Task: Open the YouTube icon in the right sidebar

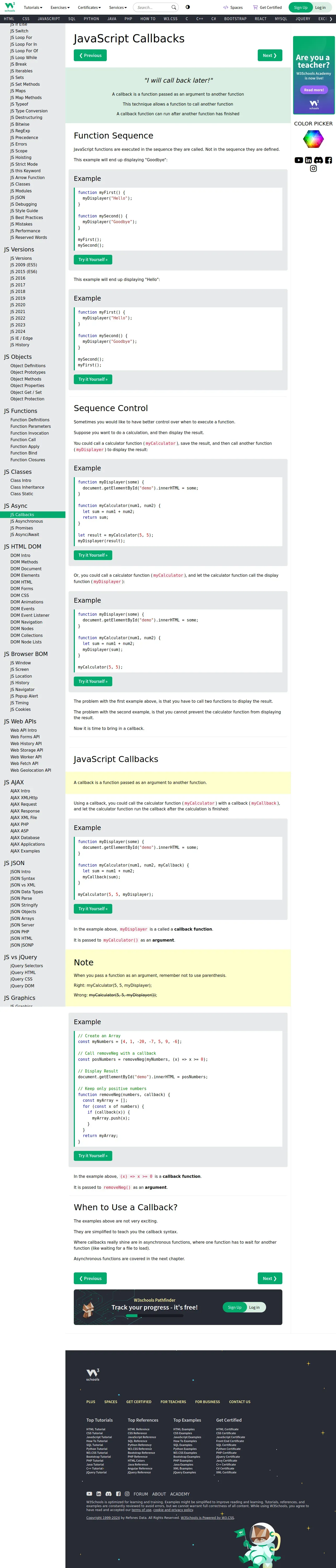Action: pyautogui.click(x=299, y=160)
